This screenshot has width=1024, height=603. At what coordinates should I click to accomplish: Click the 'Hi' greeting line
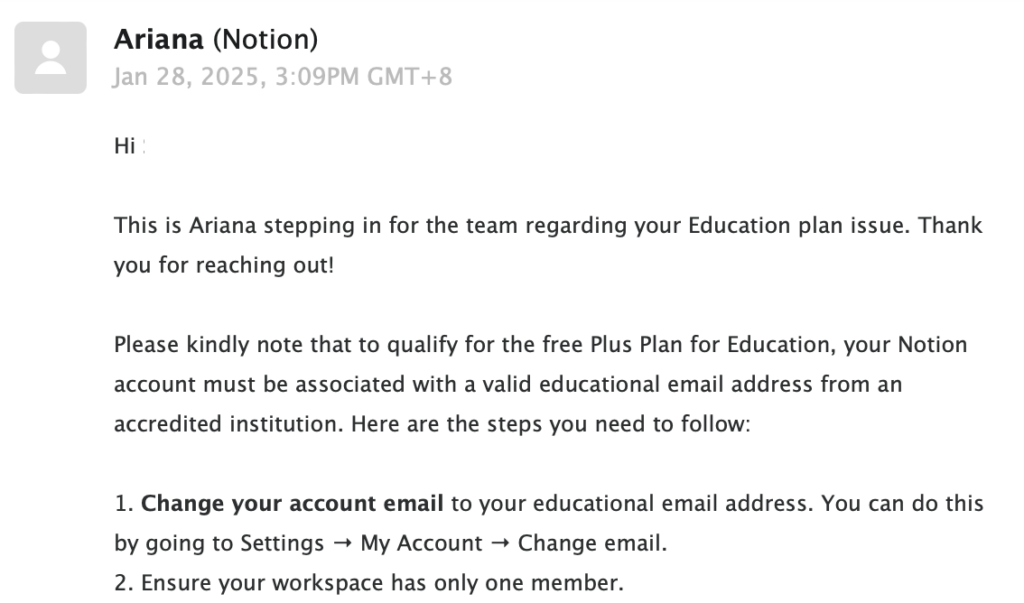[124, 147]
